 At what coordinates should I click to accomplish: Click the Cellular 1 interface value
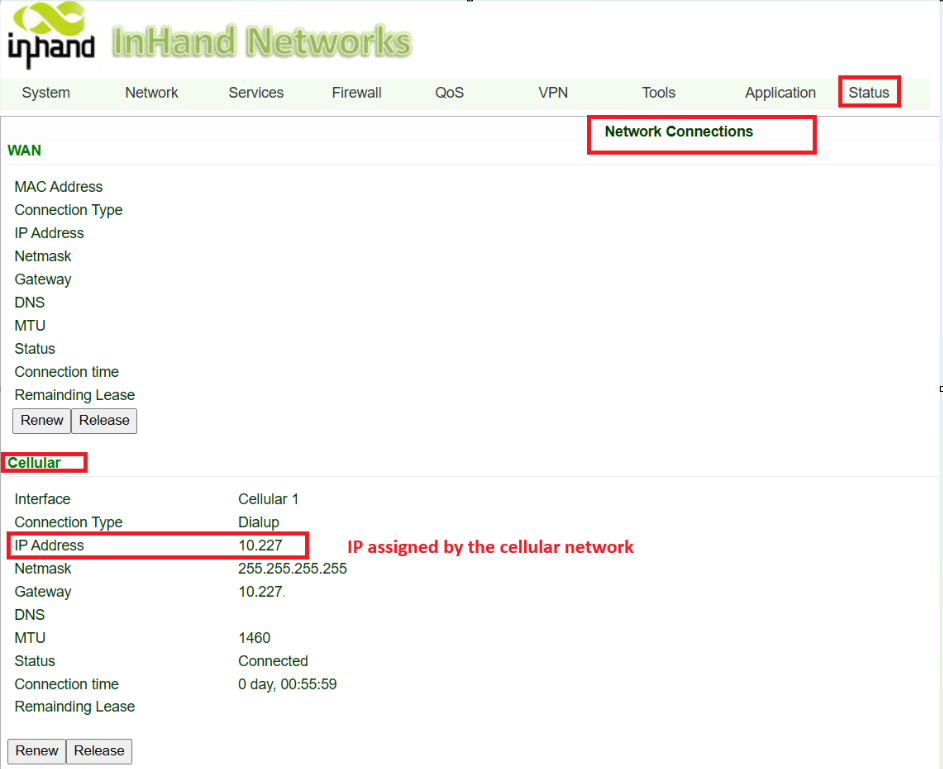pyautogui.click(x=268, y=499)
